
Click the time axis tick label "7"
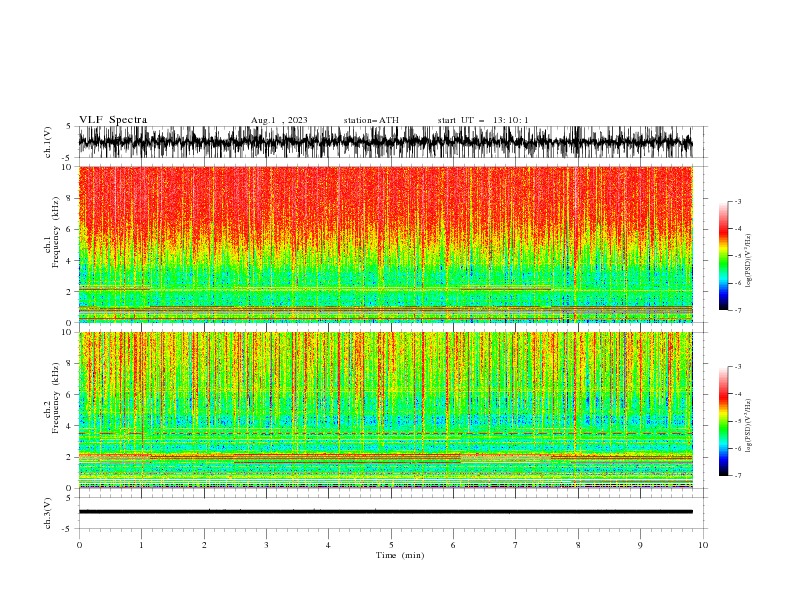516,545
